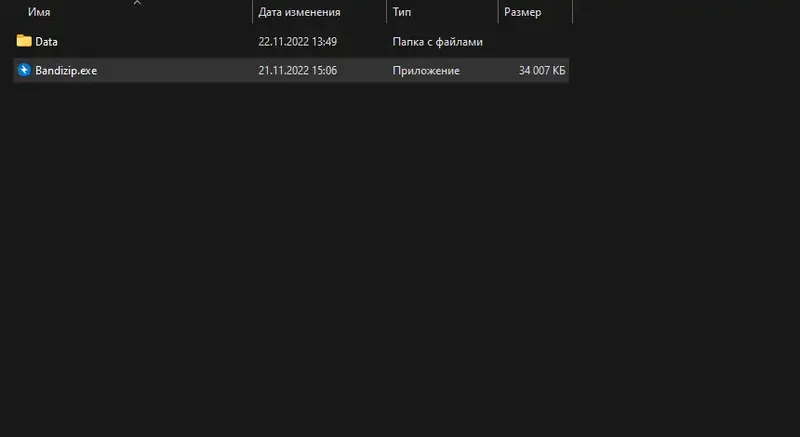
Task: Click the date 22.11.2022 13:49 cell
Action: point(297,42)
